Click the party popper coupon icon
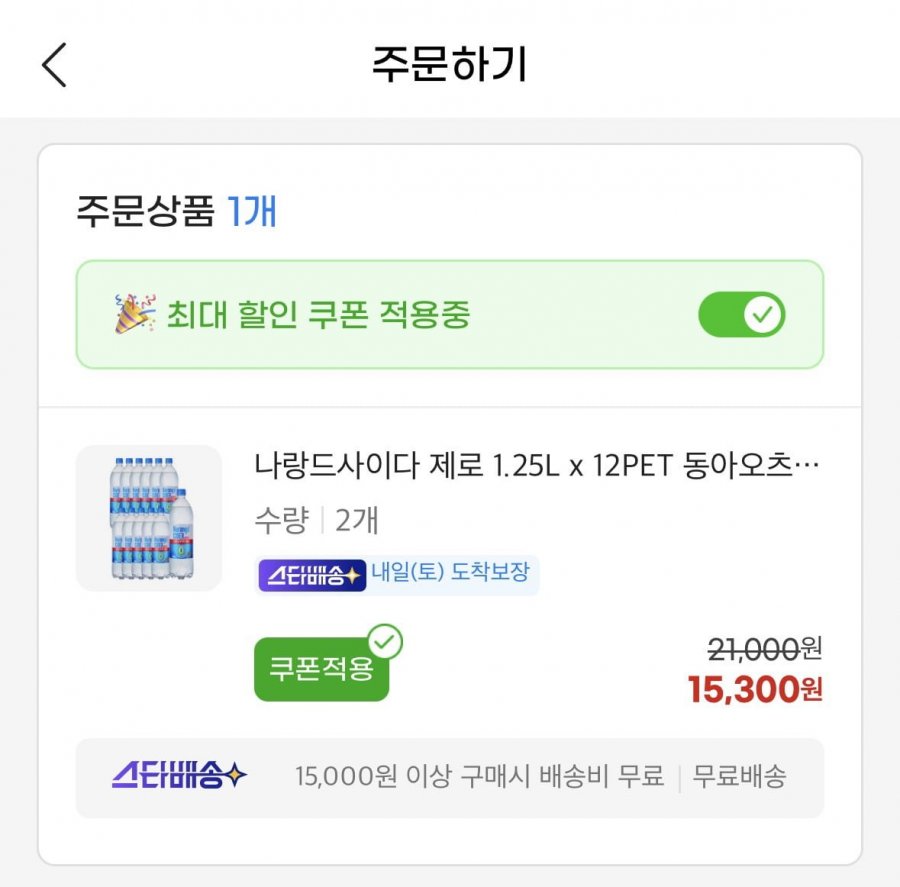Image resolution: width=900 pixels, height=887 pixels. click(x=134, y=316)
